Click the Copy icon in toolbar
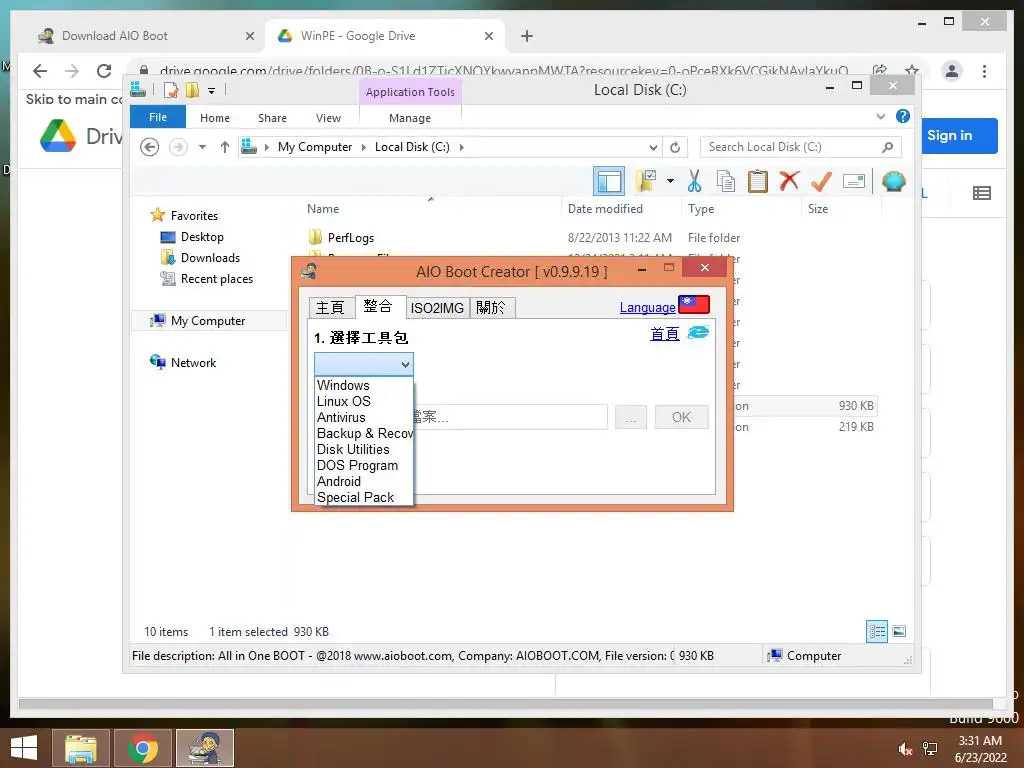The image size is (1024, 768). [726, 181]
